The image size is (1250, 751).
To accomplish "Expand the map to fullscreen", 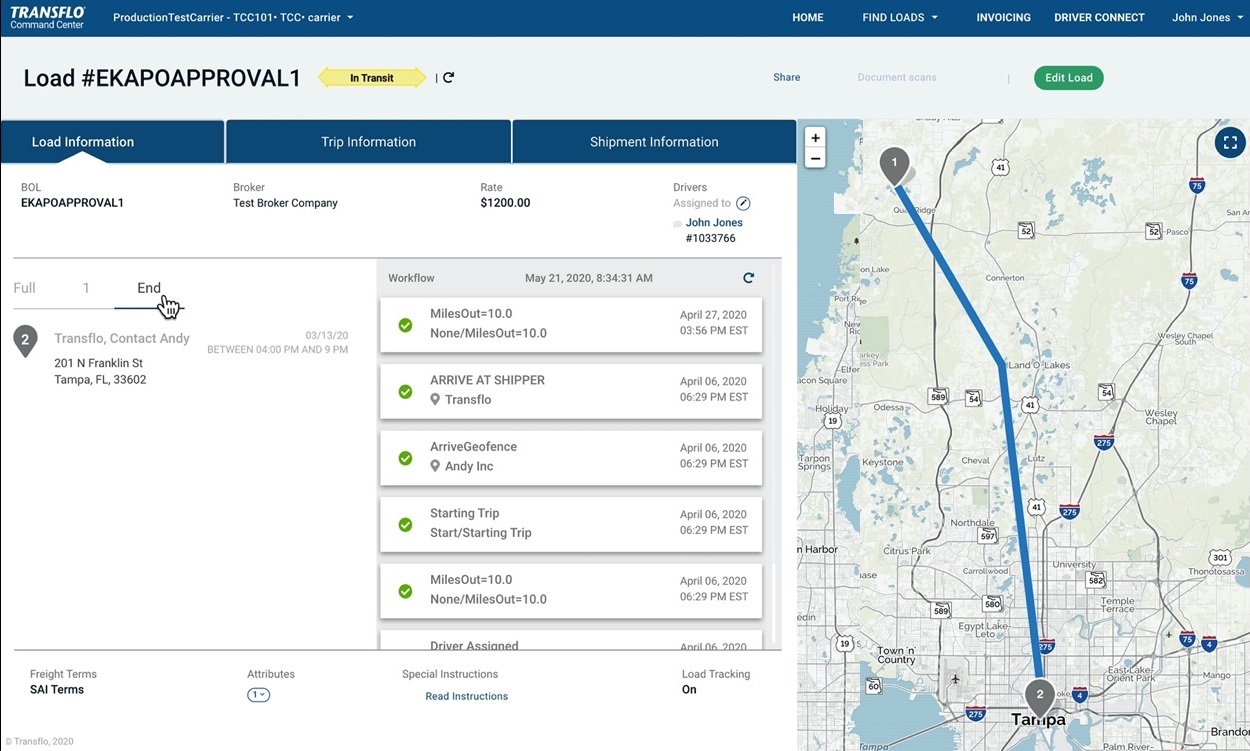I will pos(1229,142).
